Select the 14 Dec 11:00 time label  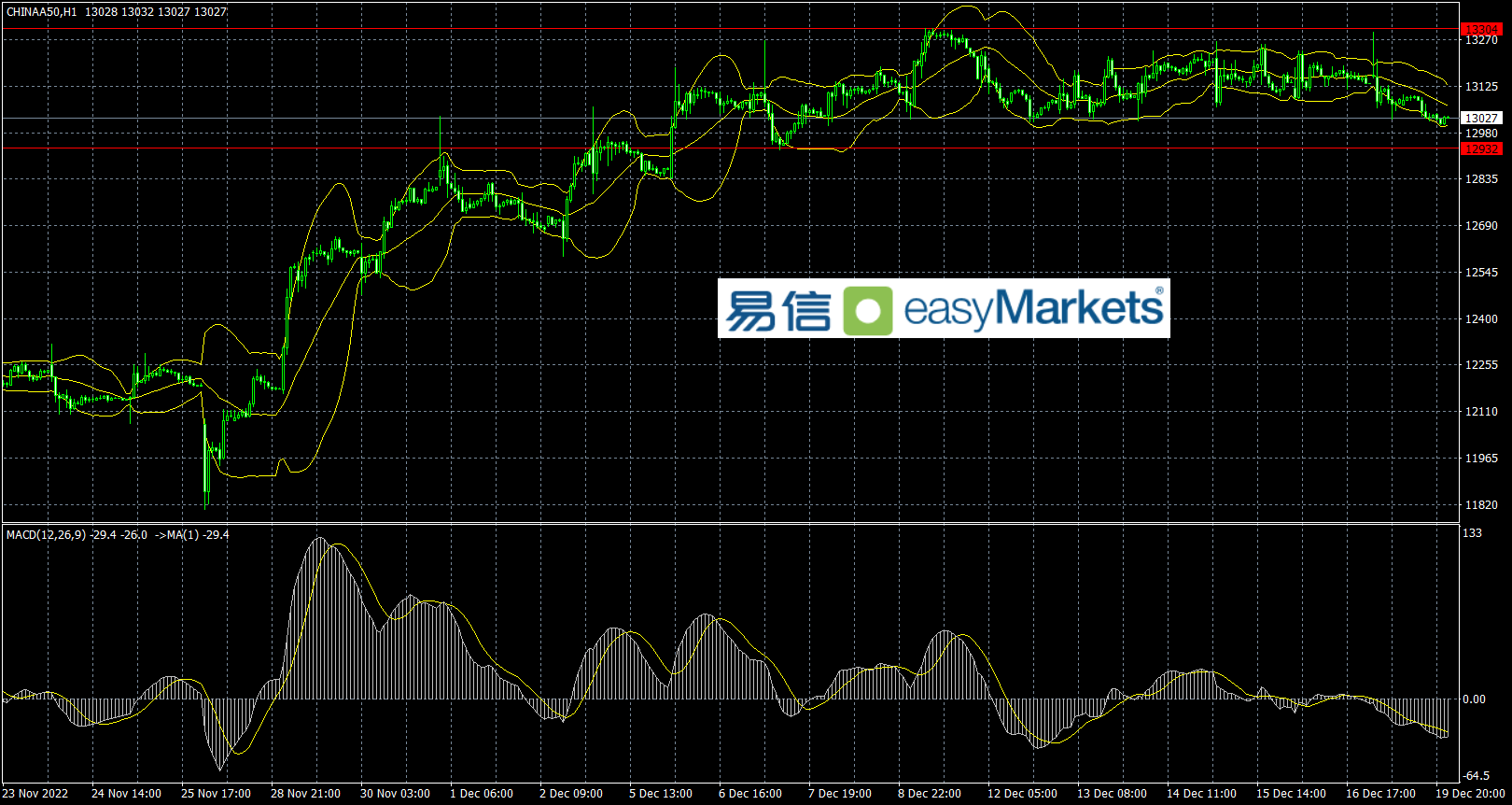click(x=1201, y=794)
